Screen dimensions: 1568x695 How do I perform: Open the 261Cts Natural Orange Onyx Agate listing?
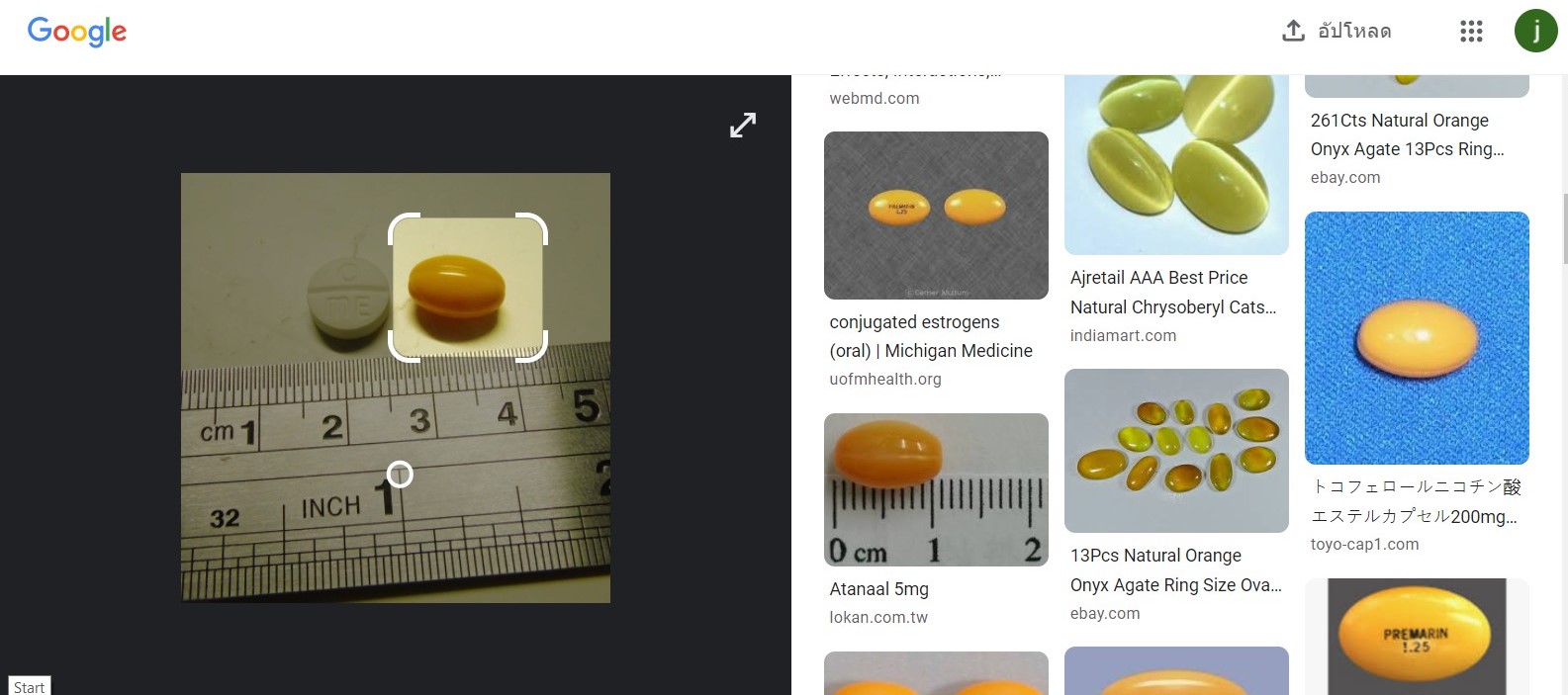[1407, 134]
